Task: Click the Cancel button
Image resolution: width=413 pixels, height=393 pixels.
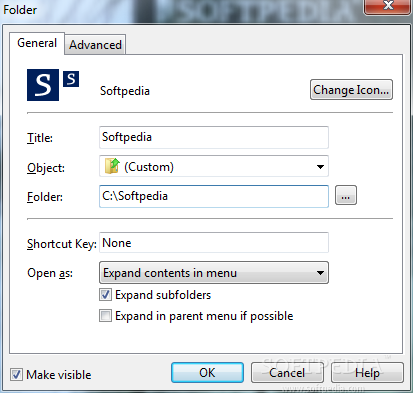Action: pos(287,373)
